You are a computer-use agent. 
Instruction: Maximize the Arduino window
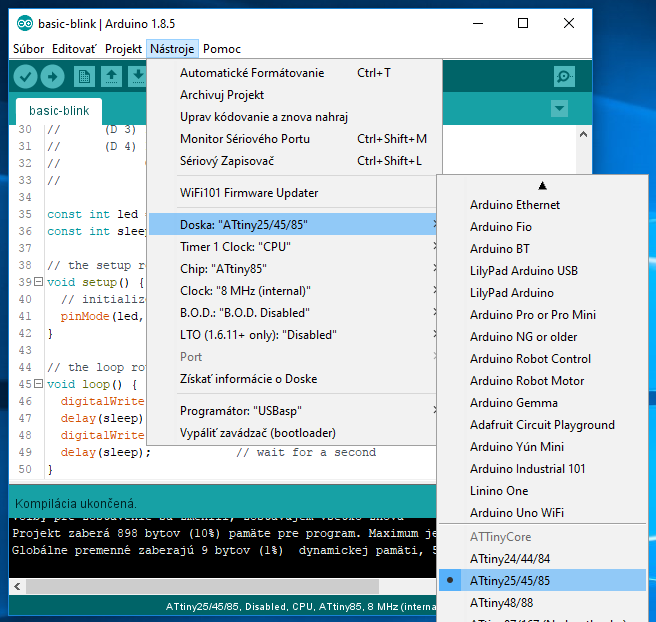pyautogui.click(x=523, y=23)
